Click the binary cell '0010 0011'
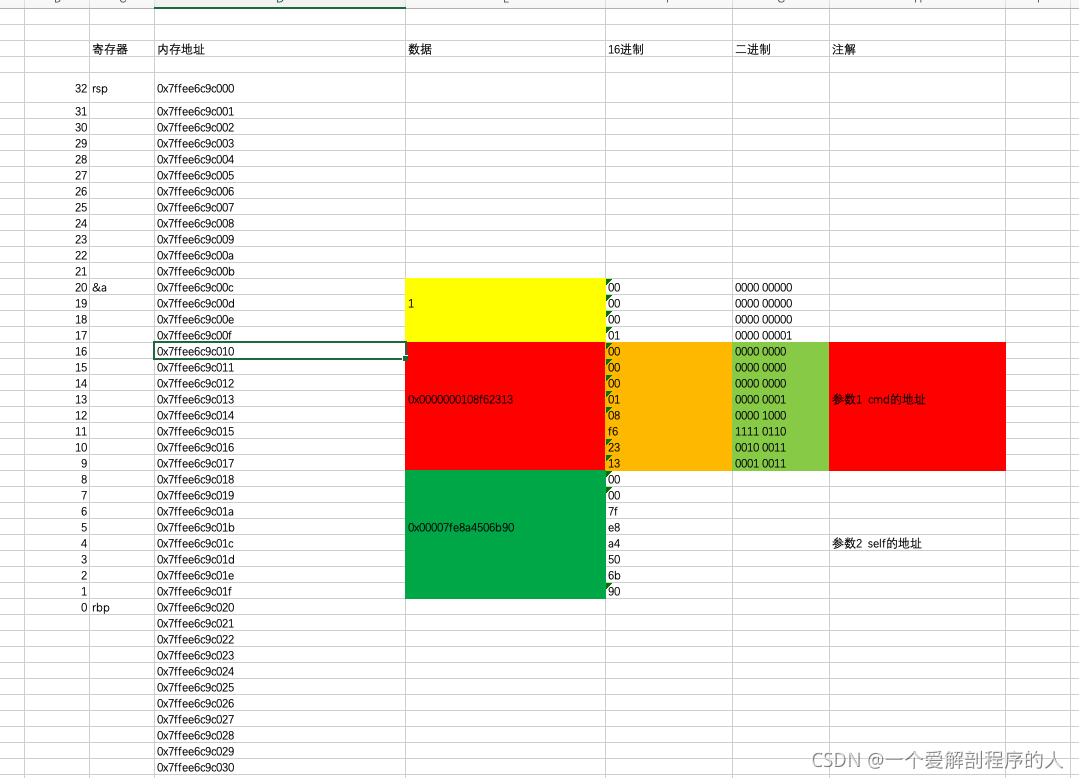This screenshot has height=778, width=1079. [x=781, y=447]
